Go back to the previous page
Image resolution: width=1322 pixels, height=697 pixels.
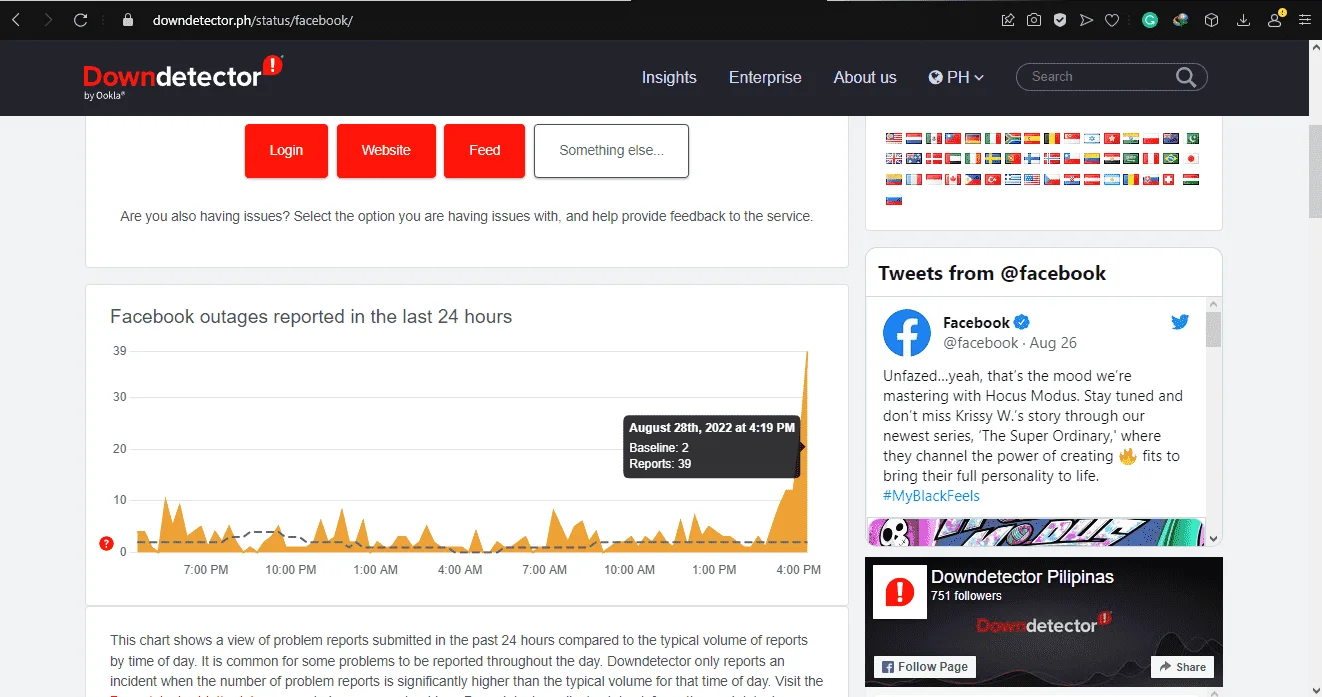point(16,20)
